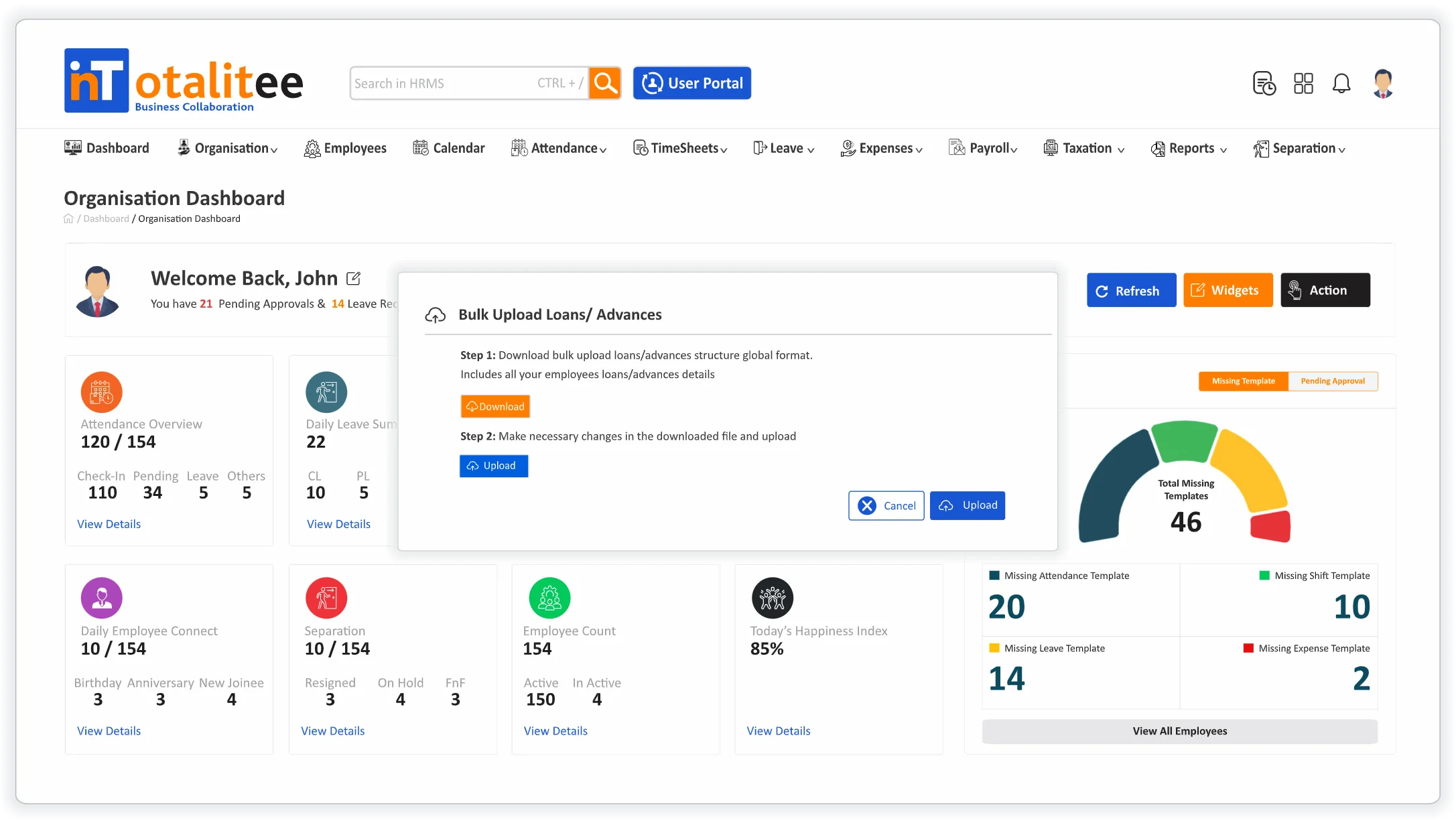
Task: Open the apps grid icon in header
Action: [x=1303, y=83]
